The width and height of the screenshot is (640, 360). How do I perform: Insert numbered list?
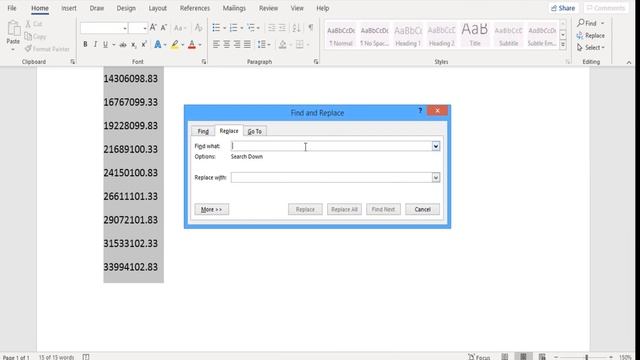[233, 28]
